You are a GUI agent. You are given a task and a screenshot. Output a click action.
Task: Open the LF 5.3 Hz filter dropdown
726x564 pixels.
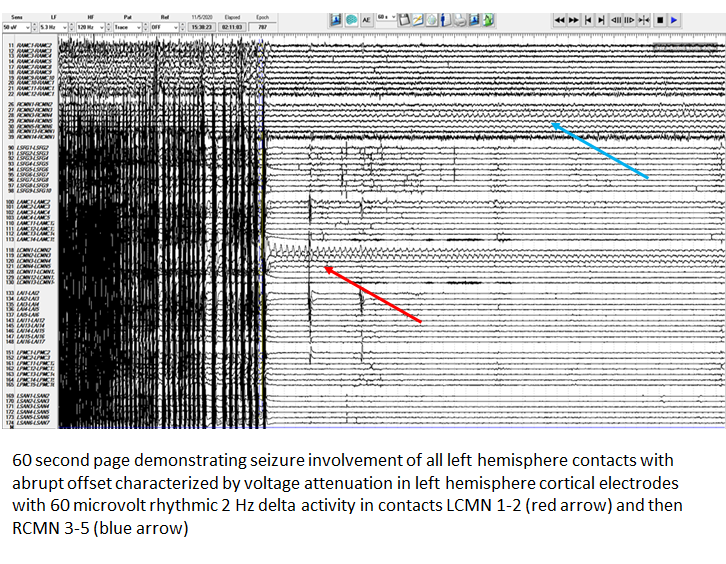click(66, 26)
